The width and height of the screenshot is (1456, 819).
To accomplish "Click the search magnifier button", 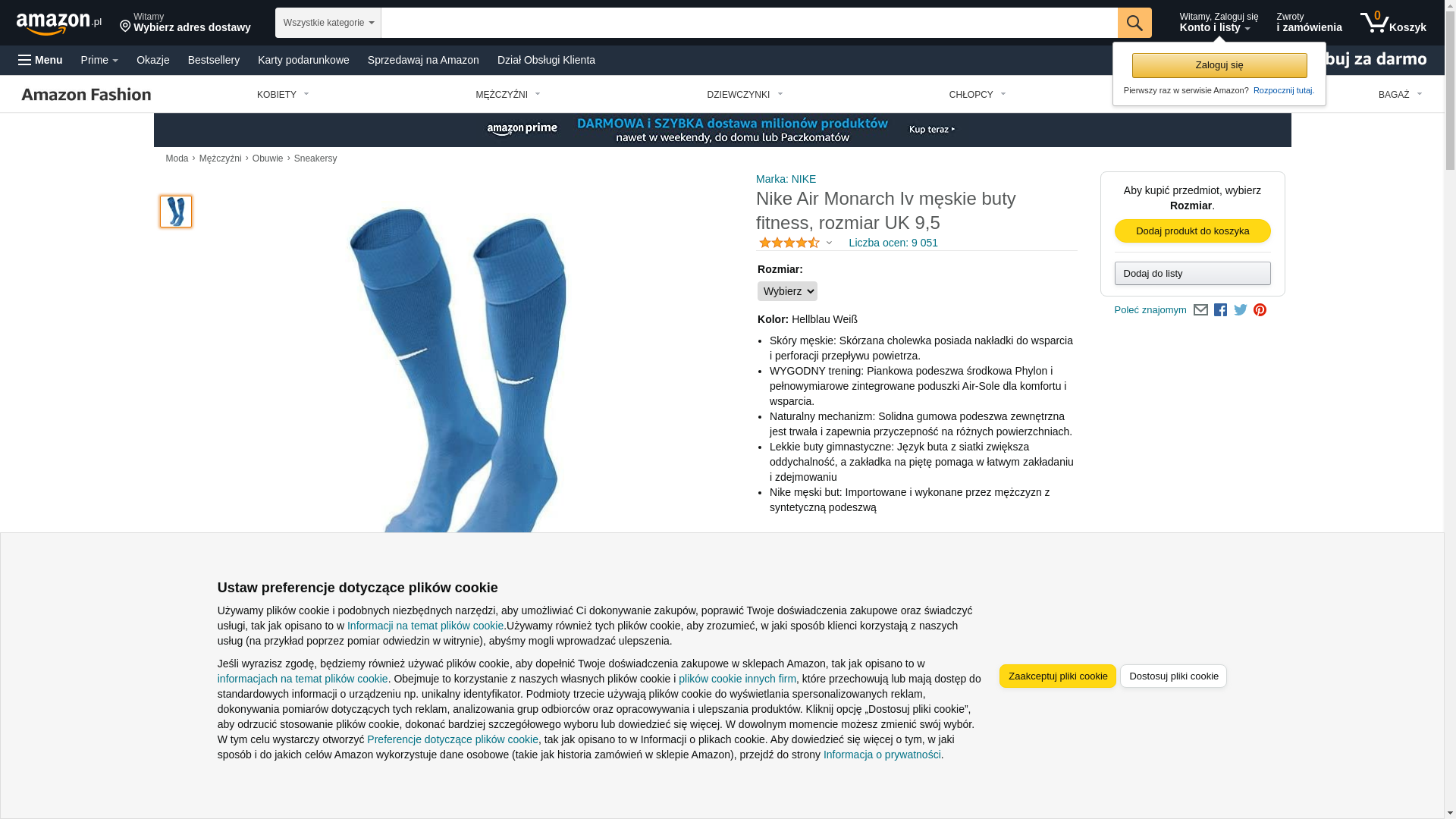I will coord(1134,23).
